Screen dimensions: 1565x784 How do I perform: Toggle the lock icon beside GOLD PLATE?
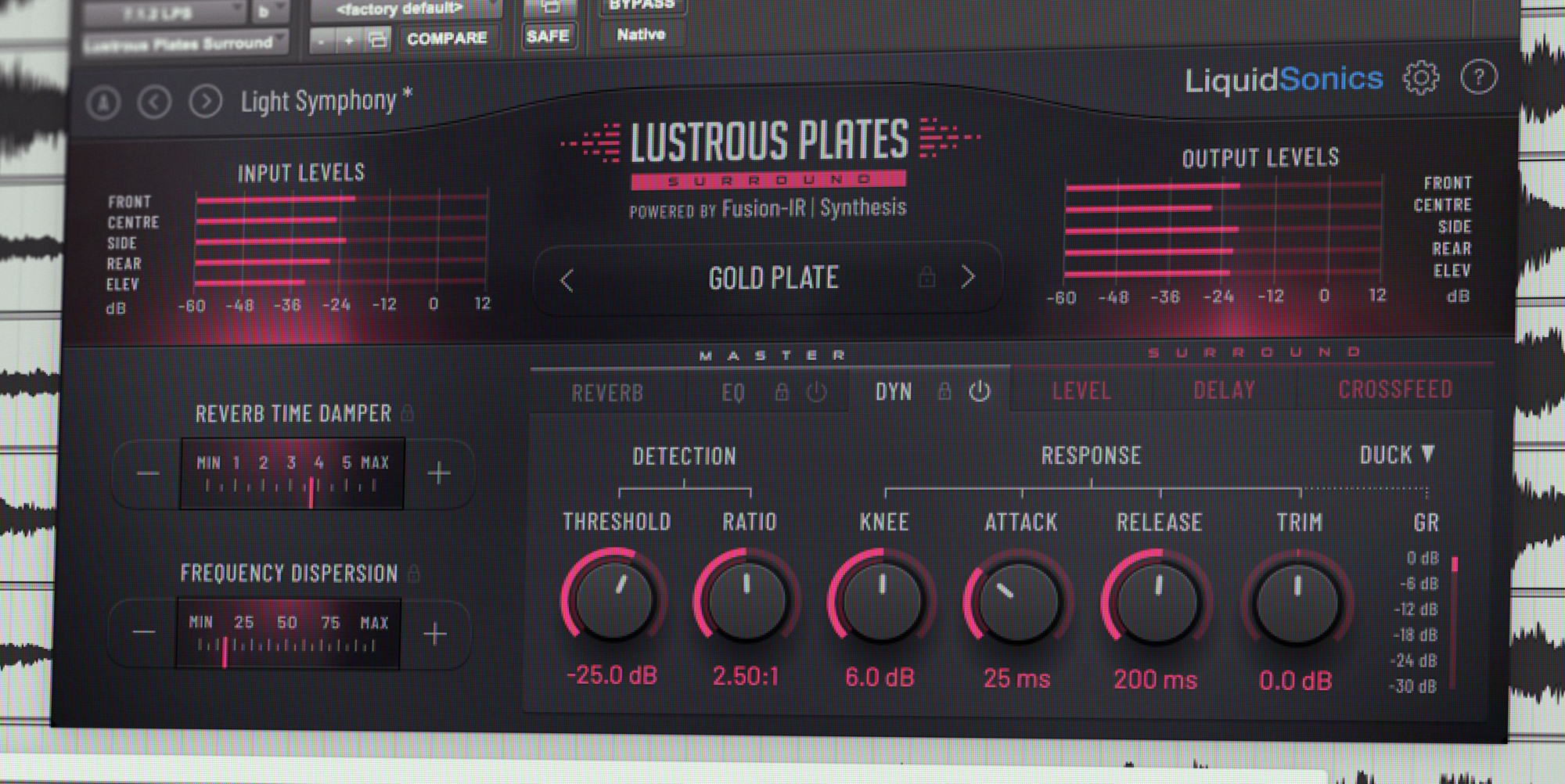[x=926, y=276]
